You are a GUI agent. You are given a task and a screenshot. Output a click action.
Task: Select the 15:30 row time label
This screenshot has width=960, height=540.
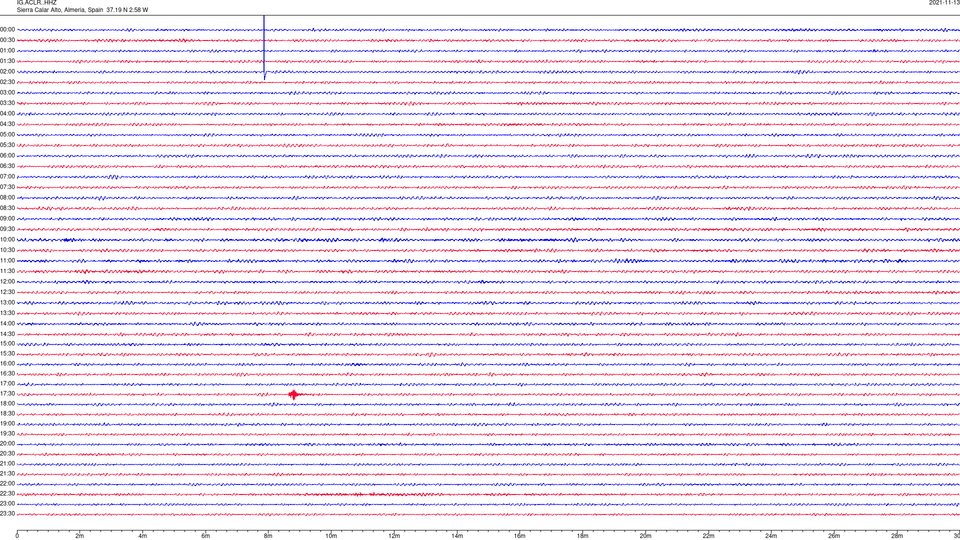coord(7,353)
